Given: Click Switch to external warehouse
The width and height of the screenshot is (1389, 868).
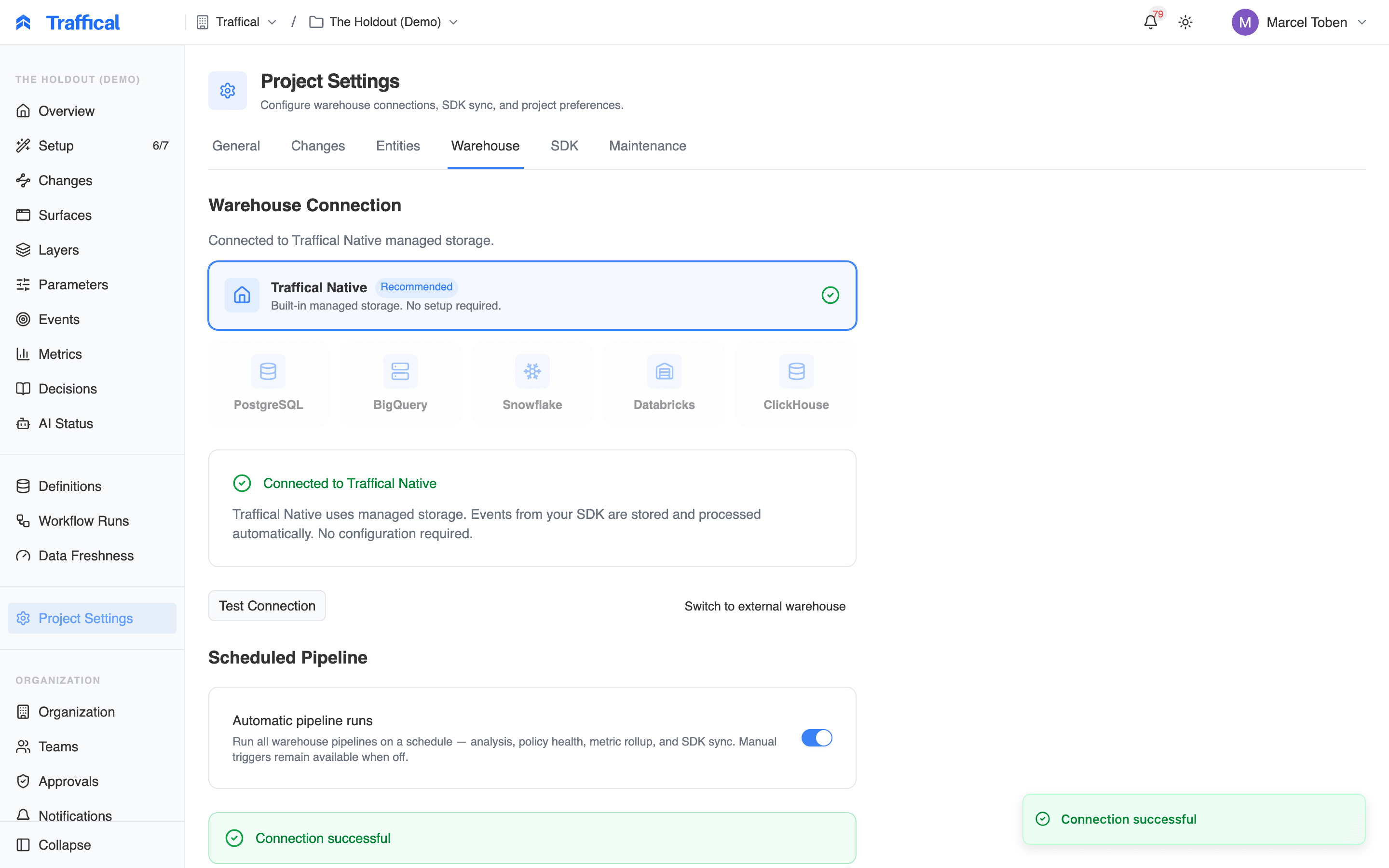Looking at the screenshot, I should point(764,606).
